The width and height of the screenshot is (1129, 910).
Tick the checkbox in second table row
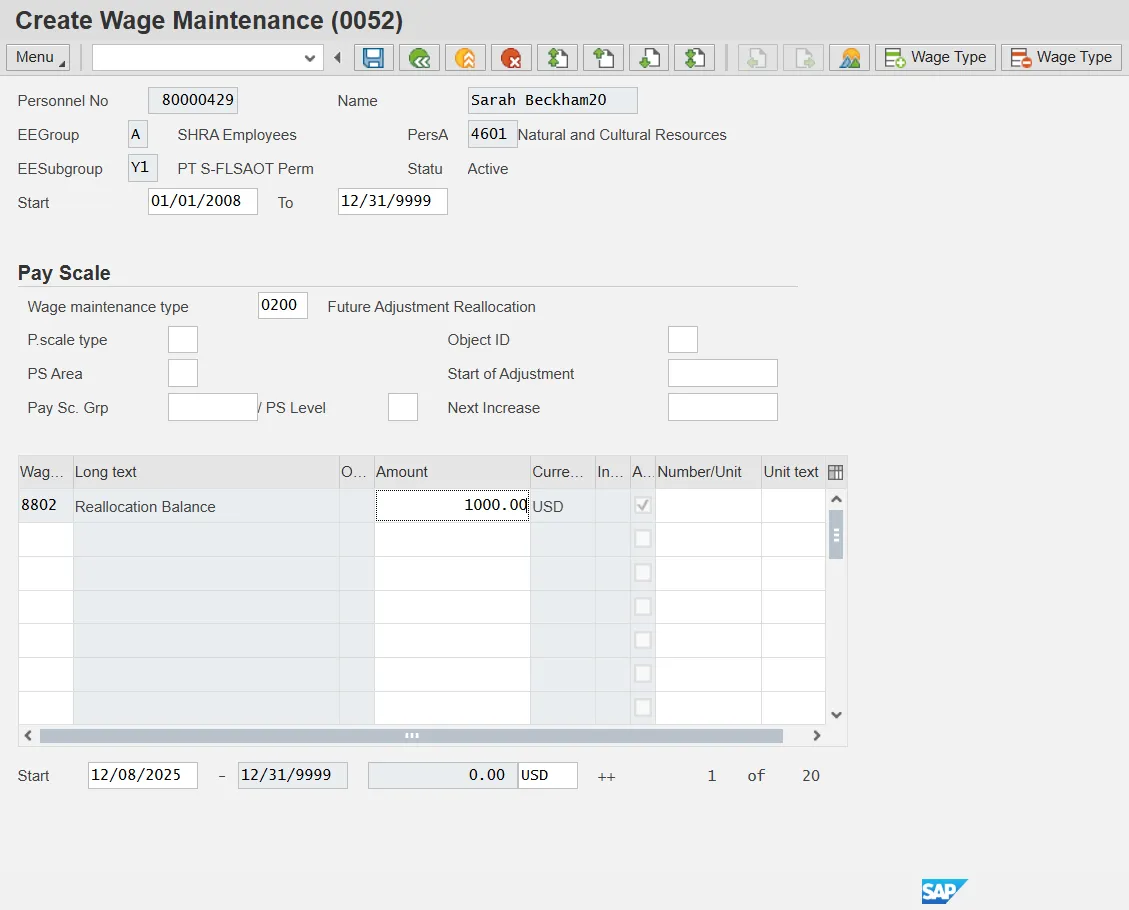click(x=643, y=539)
